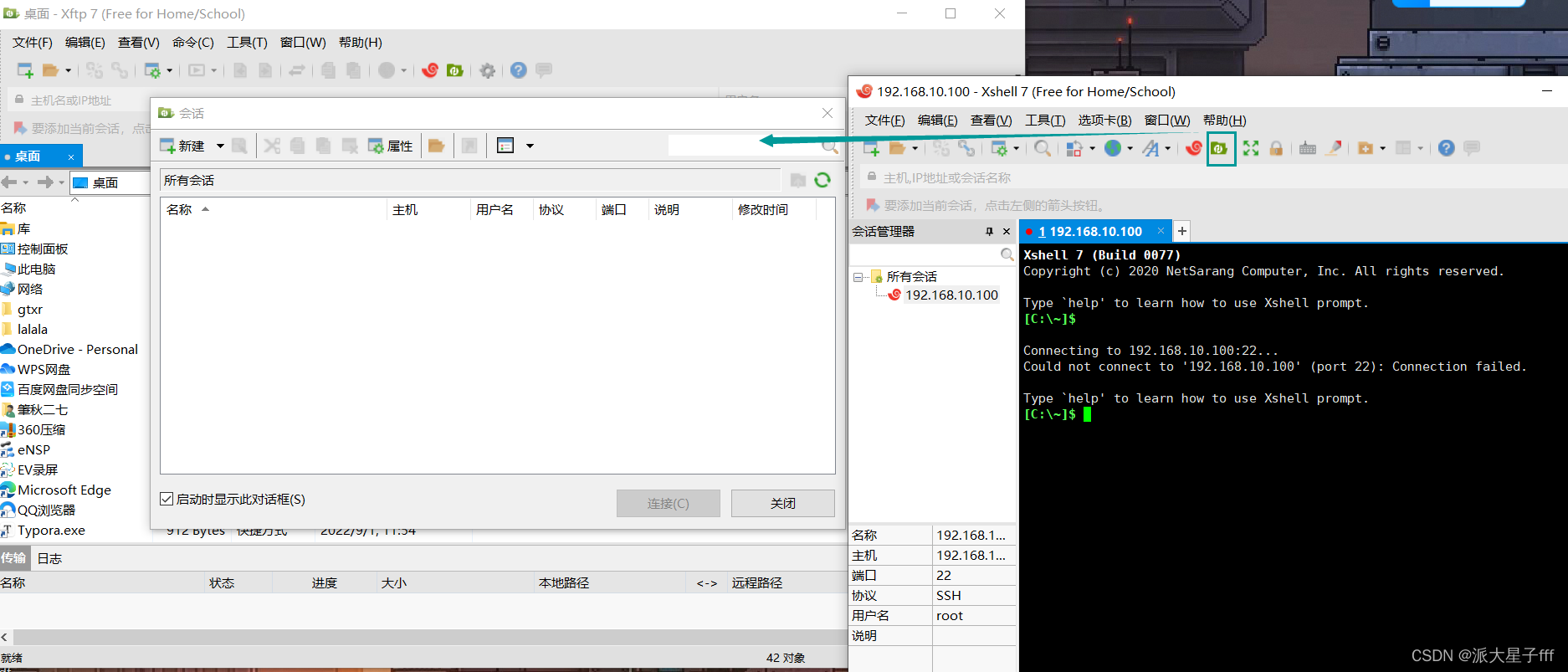The width and height of the screenshot is (1568, 672).
Task: Toggle full screen icon in Xshell toolbar
Action: 1251,148
